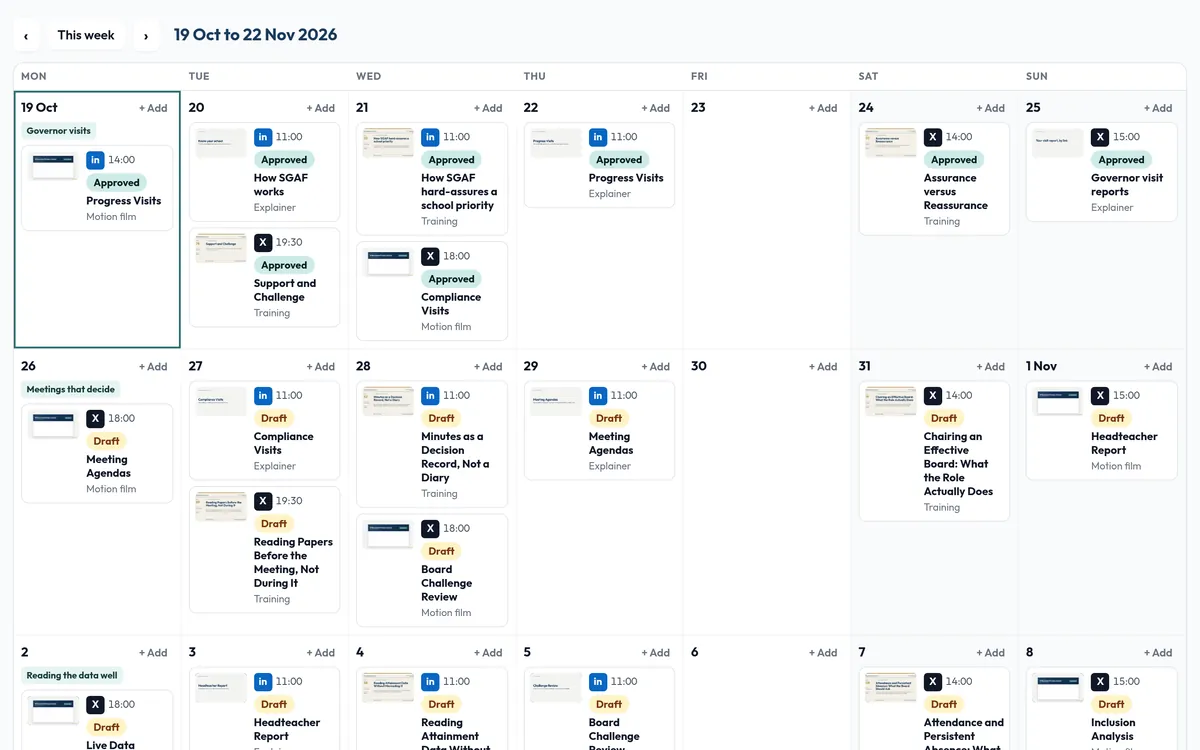
Task: Open Governor visit reports post title
Action: pos(1127,185)
